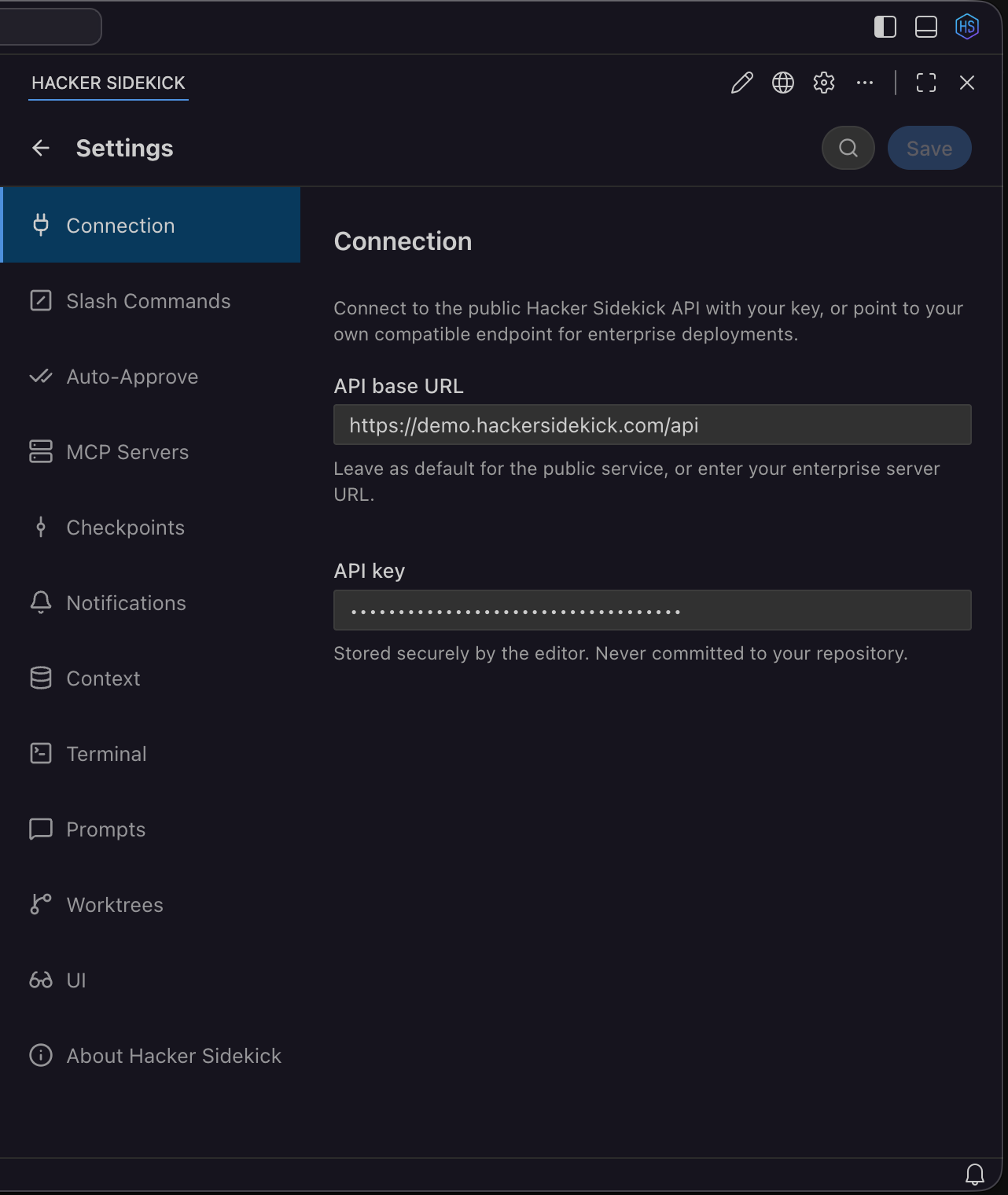Screen dimensions: 1008x1195
Task: Focus the API key password field
Action: [653, 610]
